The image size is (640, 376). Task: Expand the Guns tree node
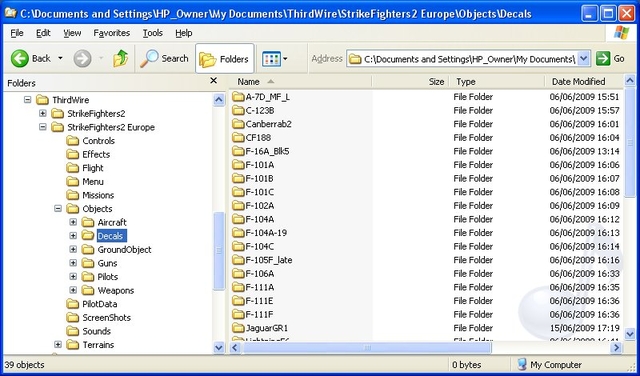click(73, 263)
